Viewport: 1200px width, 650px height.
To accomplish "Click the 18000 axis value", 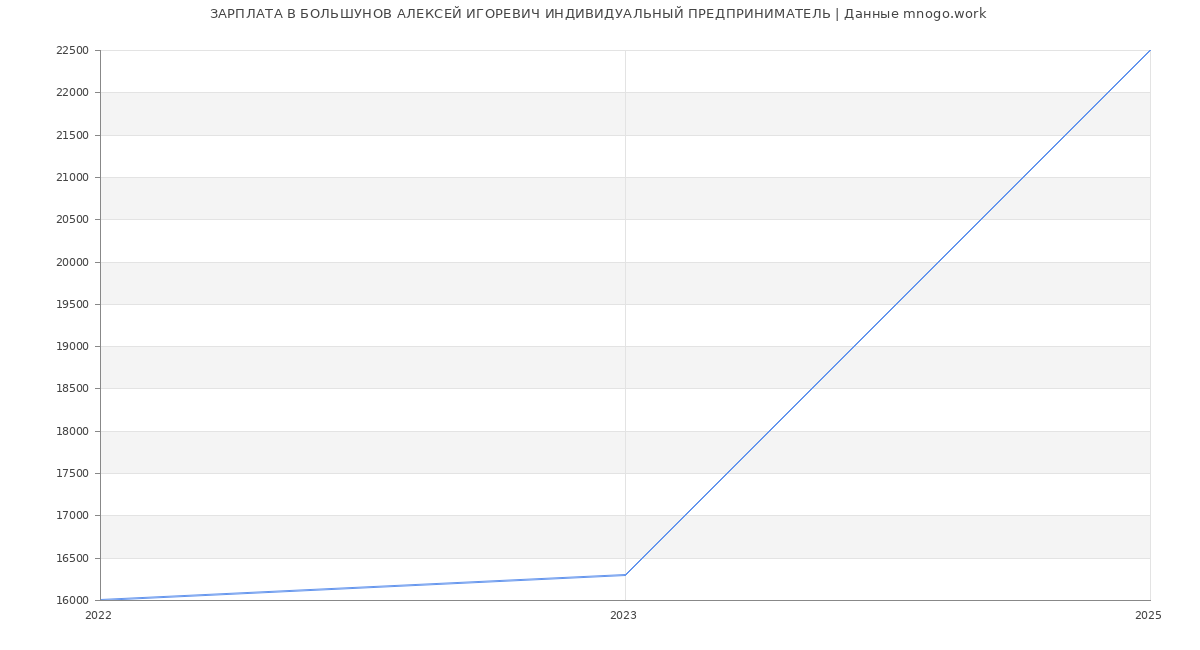I will pos(73,431).
